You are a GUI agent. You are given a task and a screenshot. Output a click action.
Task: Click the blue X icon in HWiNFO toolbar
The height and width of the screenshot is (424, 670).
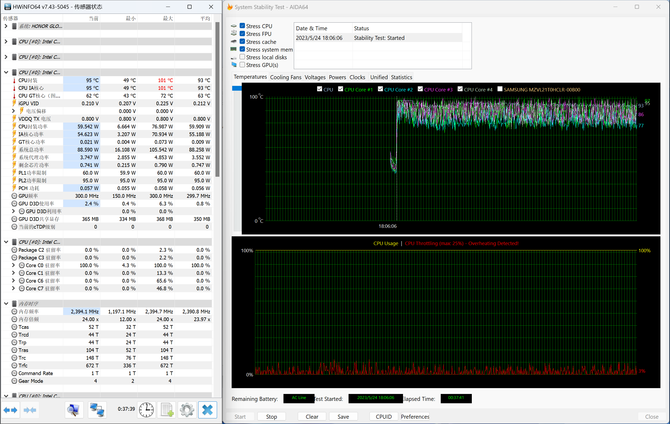tap(207, 410)
